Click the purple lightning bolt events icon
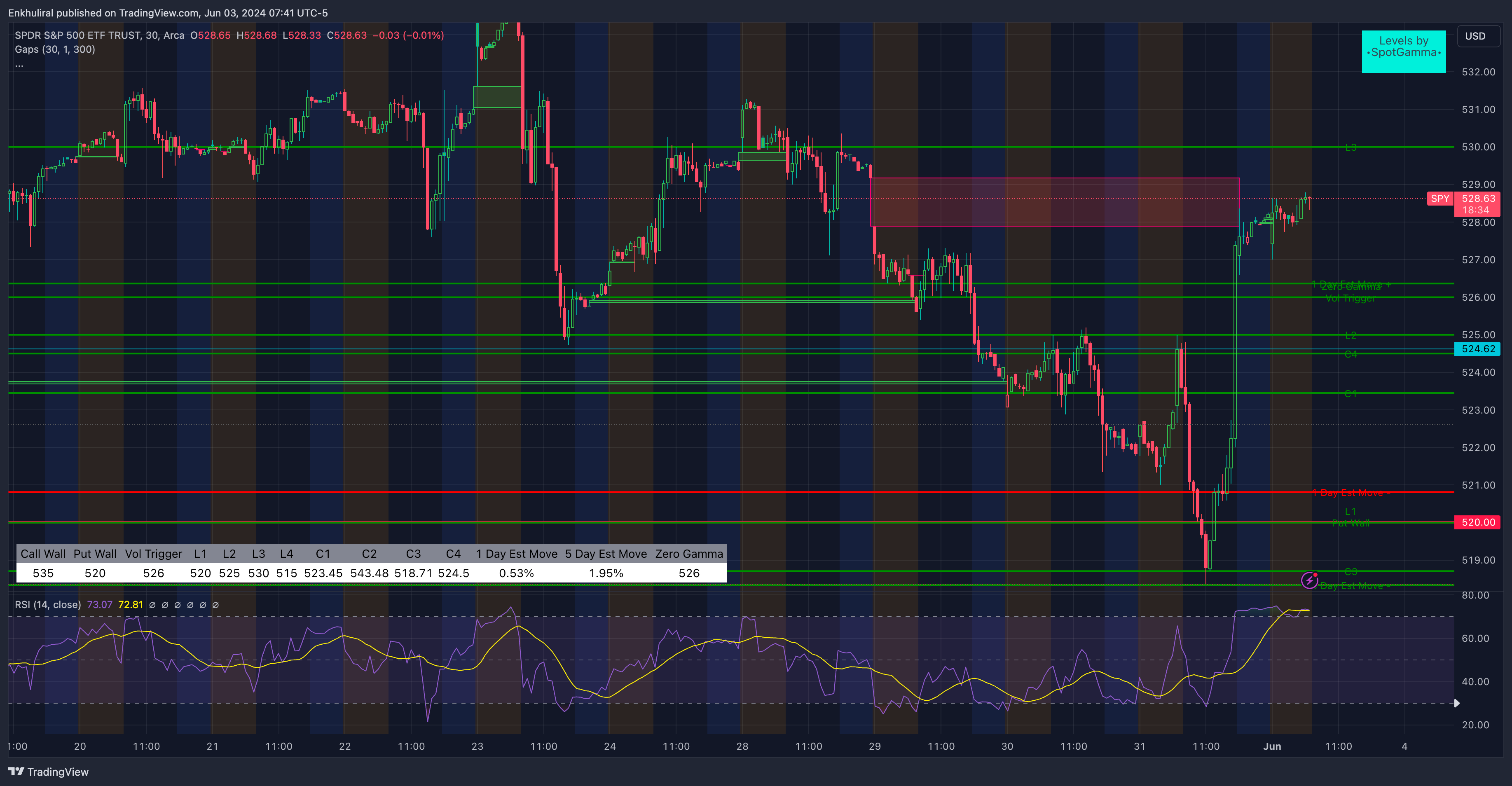The width and height of the screenshot is (1512, 786). click(x=1309, y=580)
